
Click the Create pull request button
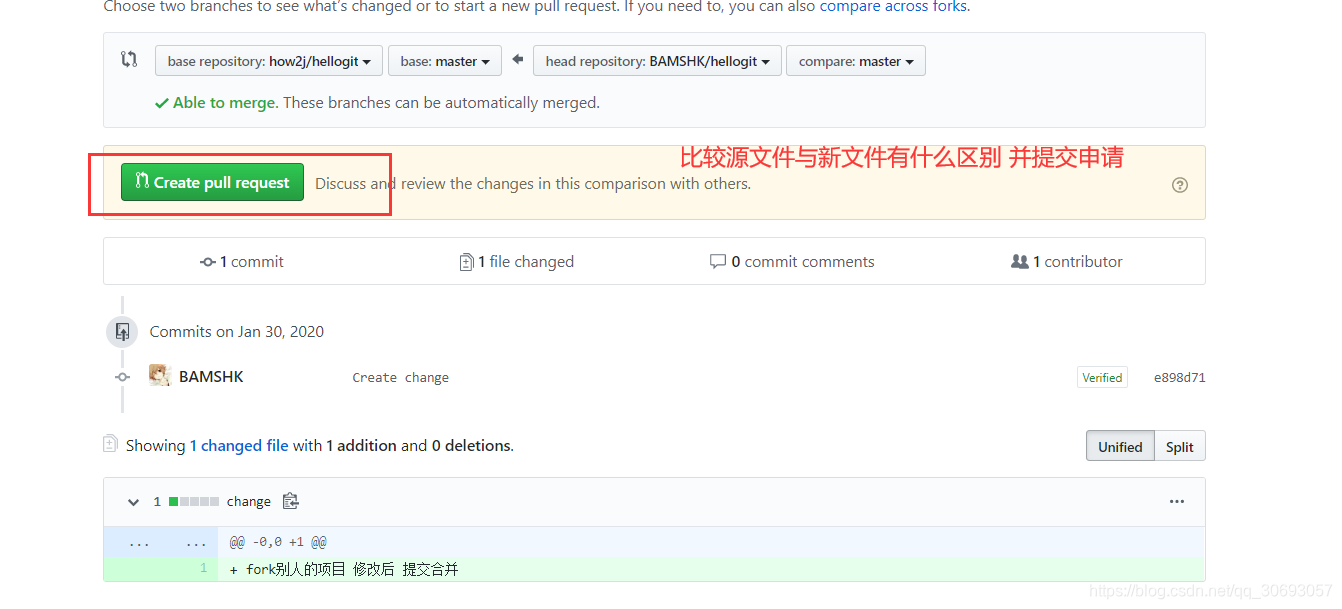tap(212, 182)
